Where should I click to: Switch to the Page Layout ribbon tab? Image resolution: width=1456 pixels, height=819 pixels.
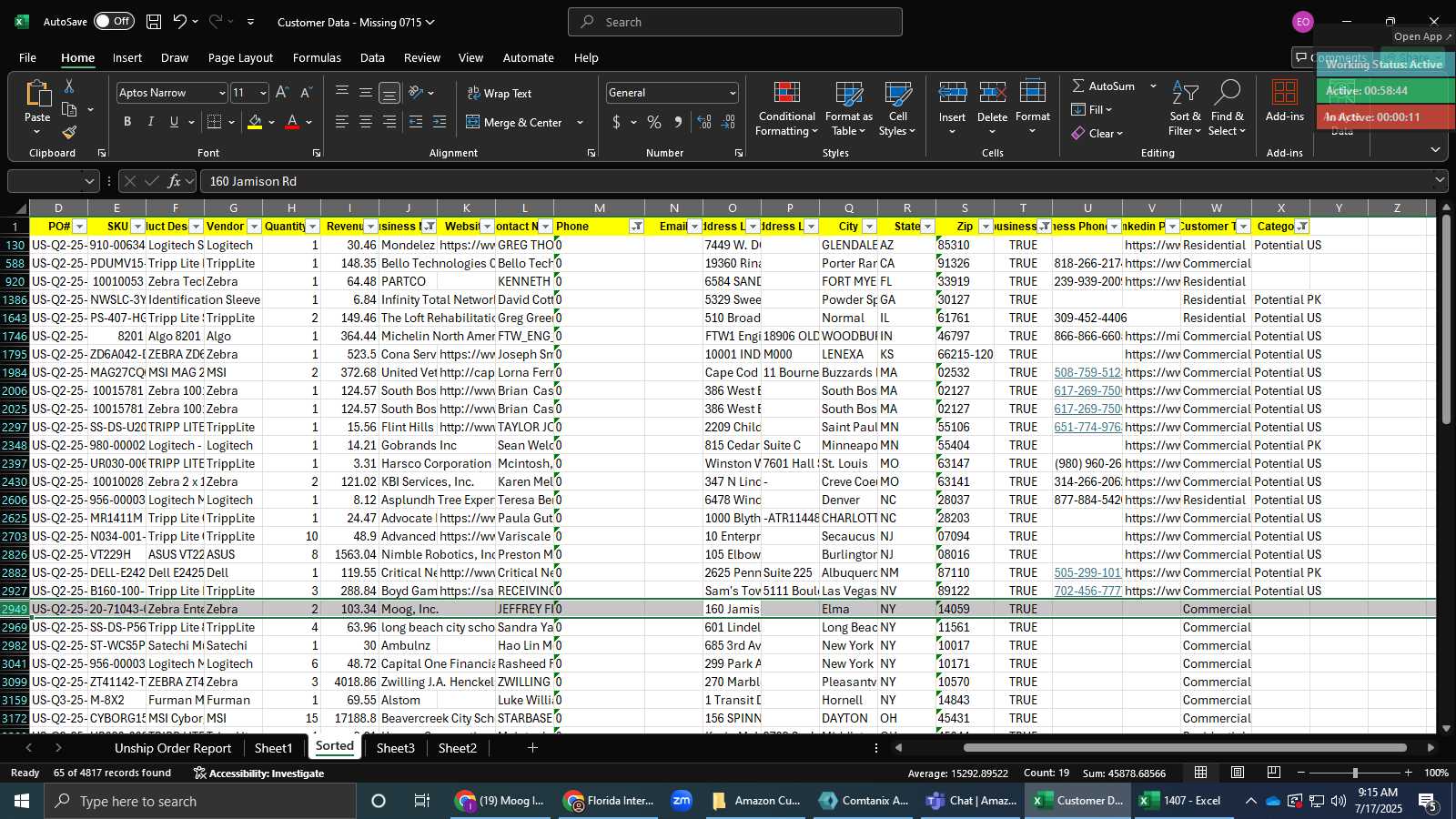point(240,57)
